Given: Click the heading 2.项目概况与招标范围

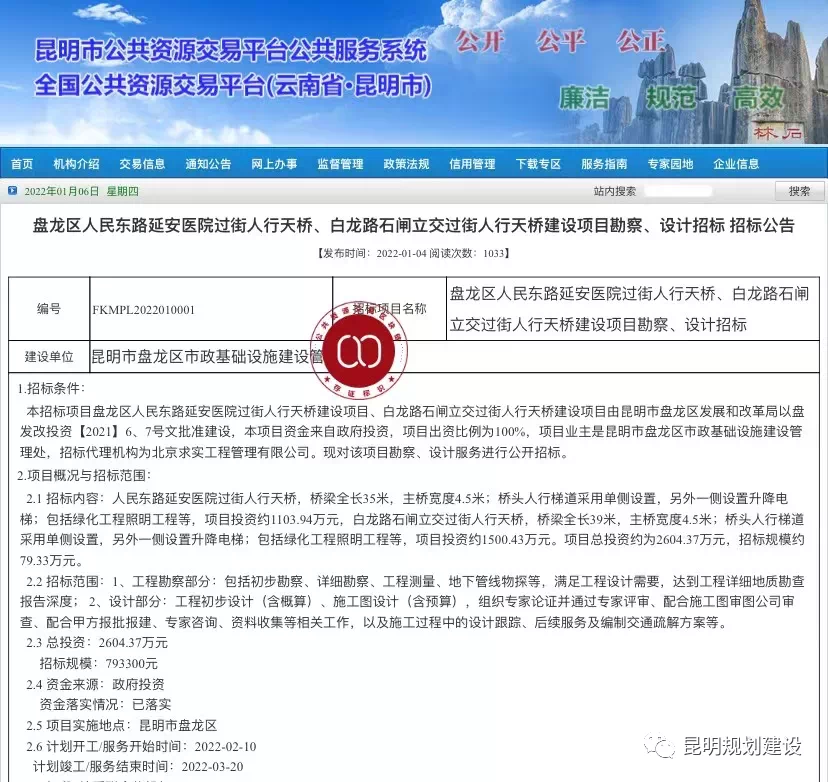Looking at the screenshot, I should (x=84, y=476).
